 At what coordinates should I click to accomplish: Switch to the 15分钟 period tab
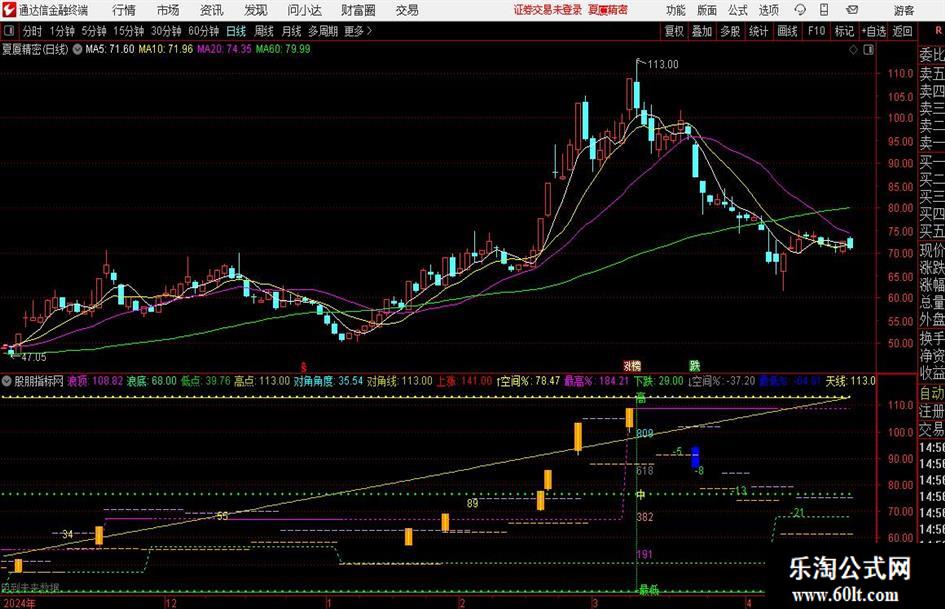pos(129,31)
